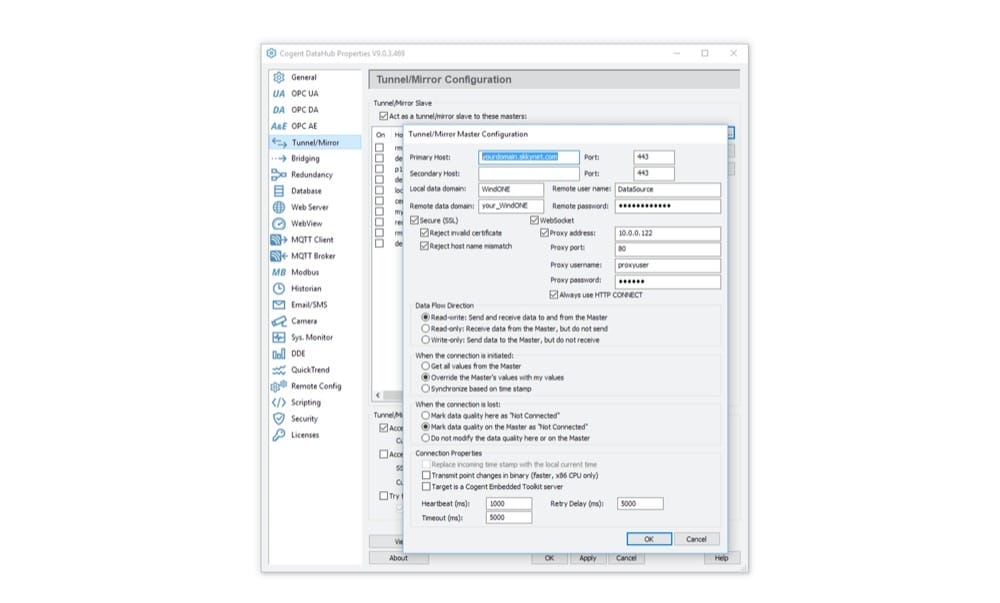The image size is (1000, 603).
Task: Click the About button
Action: point(399,558)
